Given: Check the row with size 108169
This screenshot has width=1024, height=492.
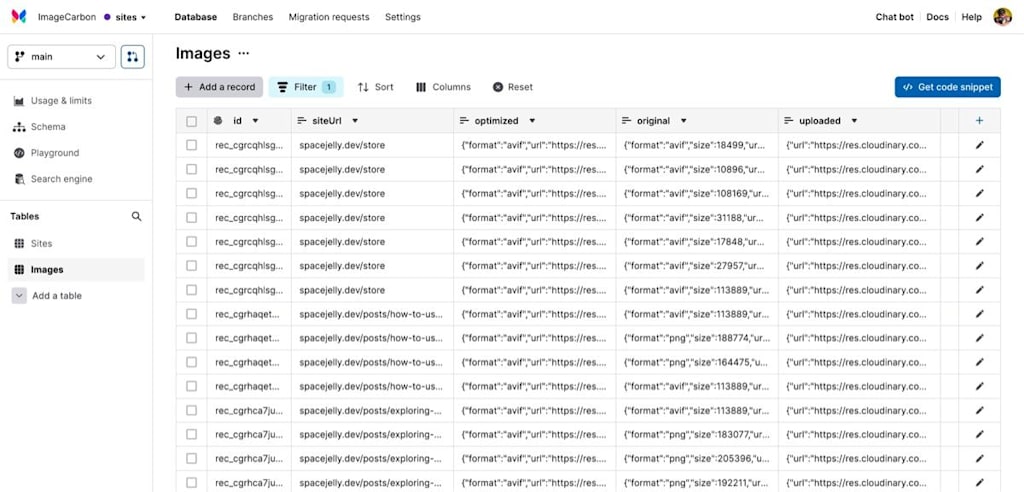Looking at the screenshot, I should click(191, 193).
